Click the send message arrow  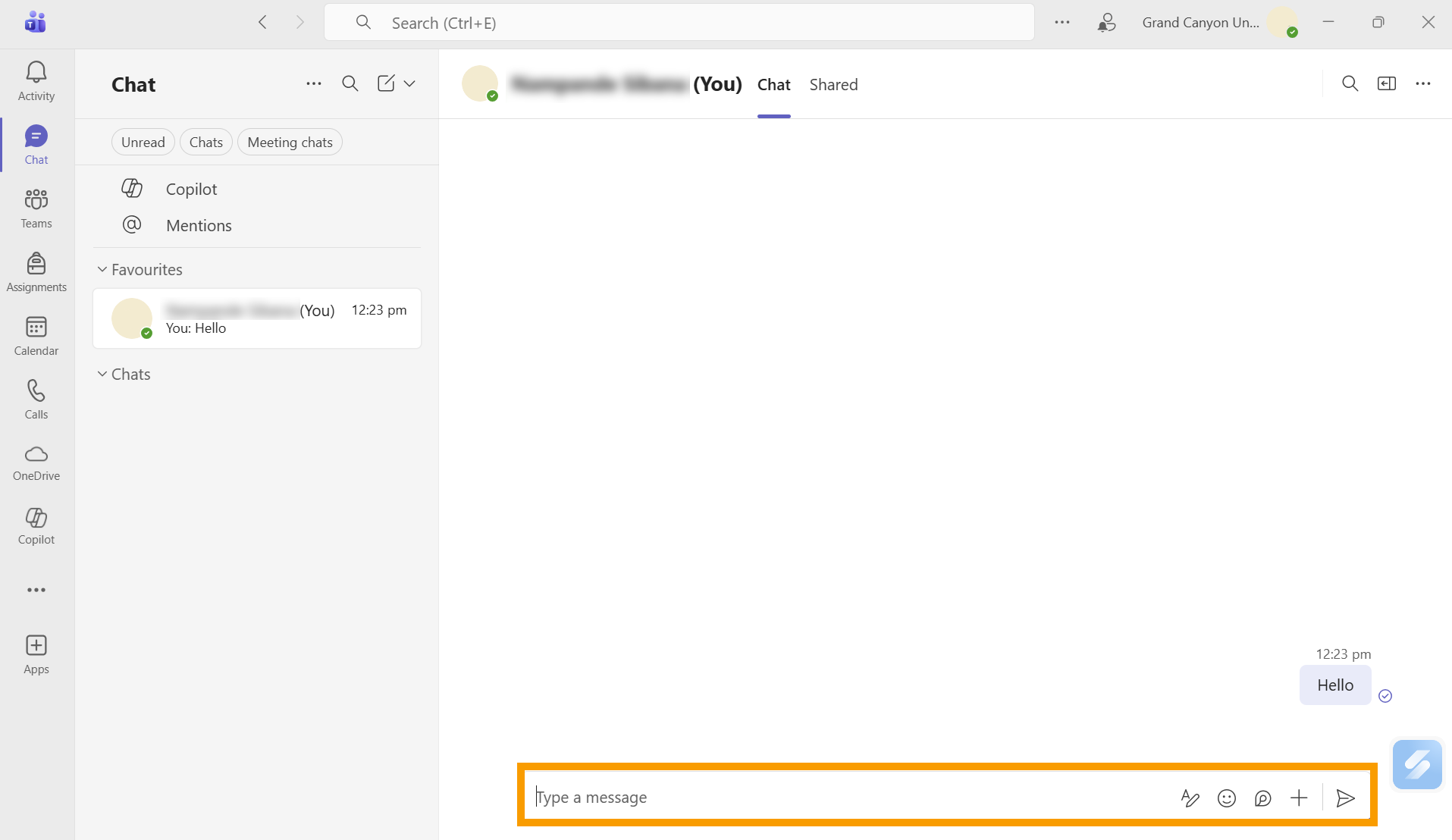1345,798
